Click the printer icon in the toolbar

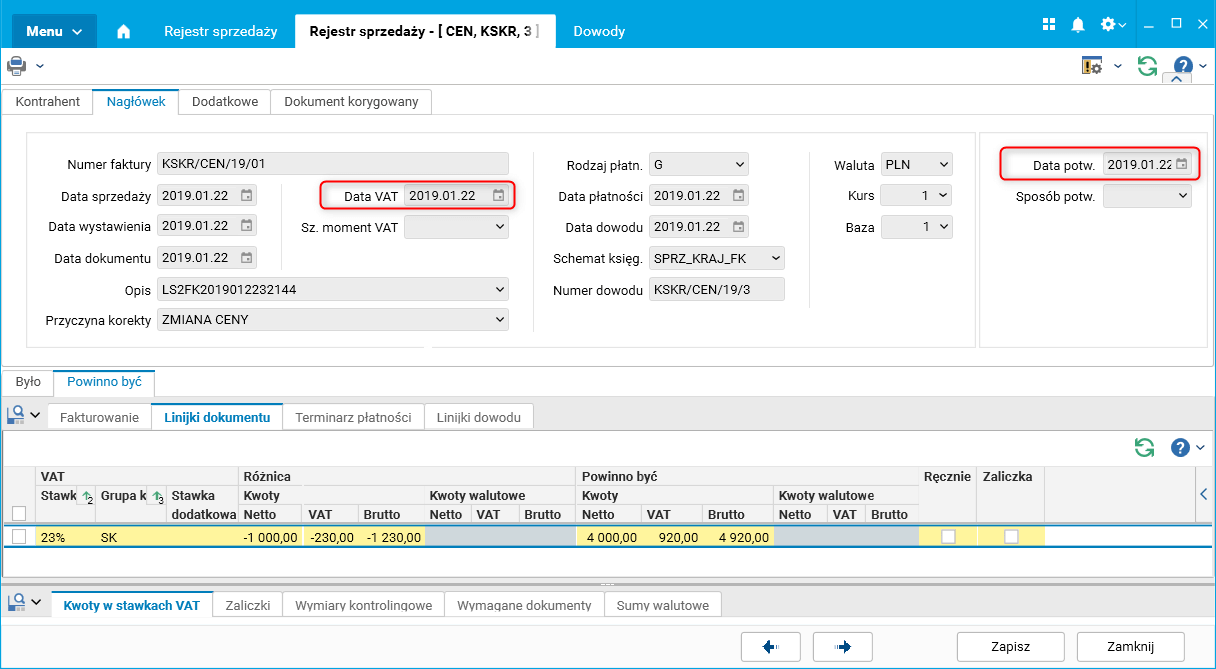(16, 66)
